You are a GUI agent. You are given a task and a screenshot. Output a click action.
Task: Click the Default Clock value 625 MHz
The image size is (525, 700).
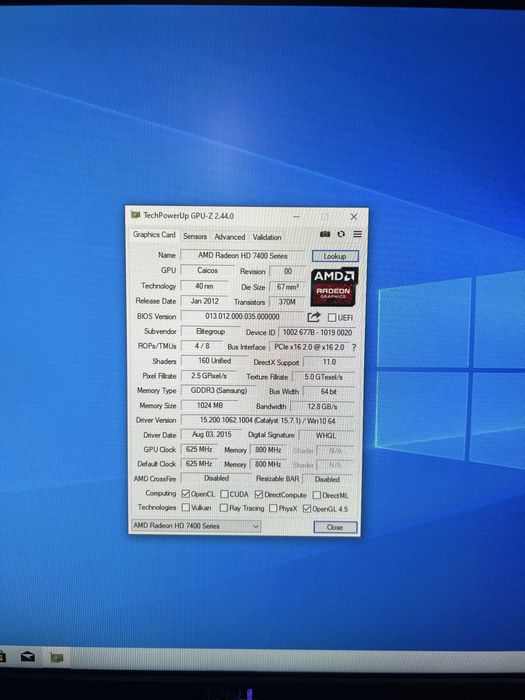199,464
